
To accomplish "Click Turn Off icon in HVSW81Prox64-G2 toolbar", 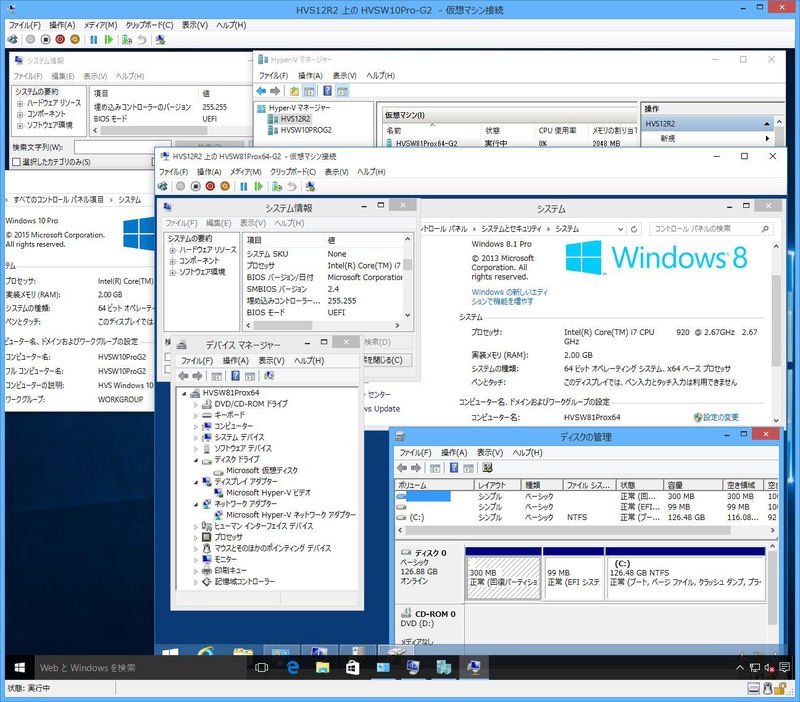I will tap(195, 186).
